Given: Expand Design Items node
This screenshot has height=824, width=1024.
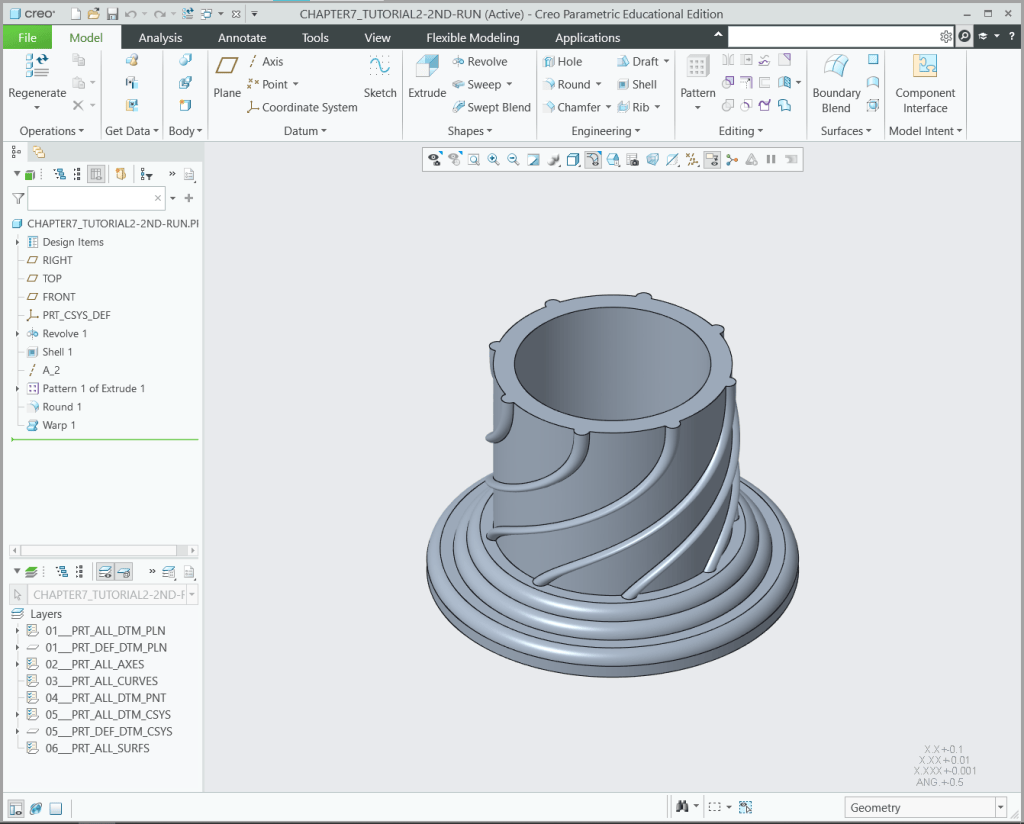Looking at the screenshot, I should click(17, 242).
